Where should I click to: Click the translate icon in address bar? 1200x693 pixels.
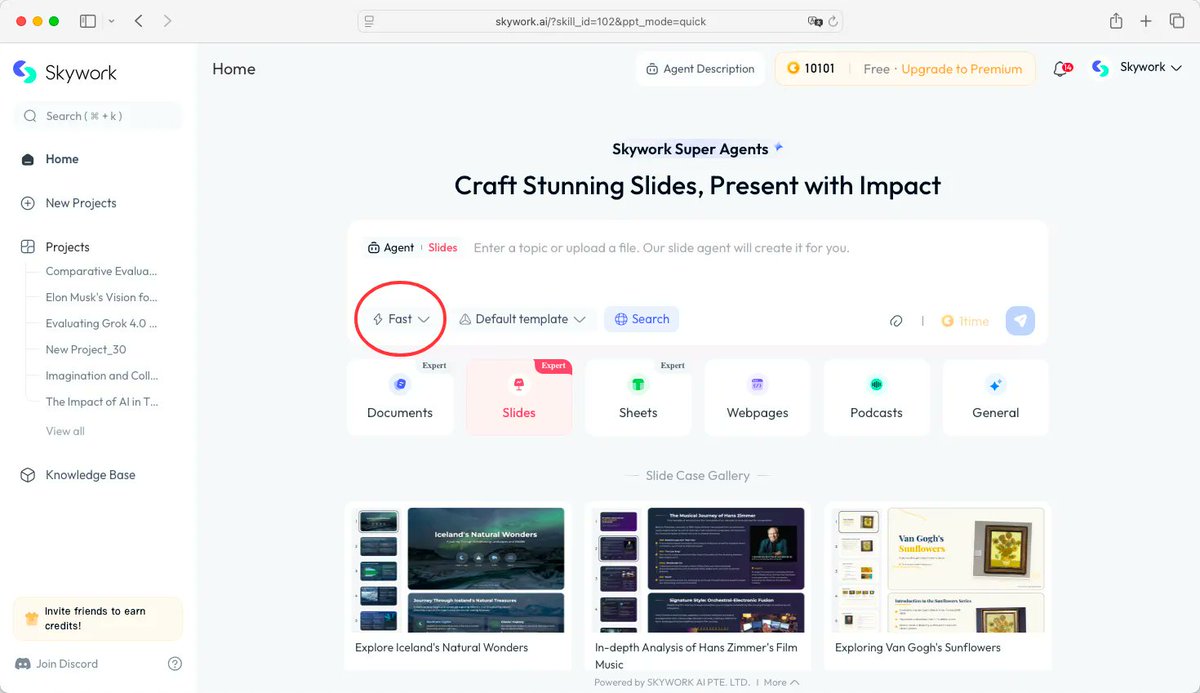815,21
